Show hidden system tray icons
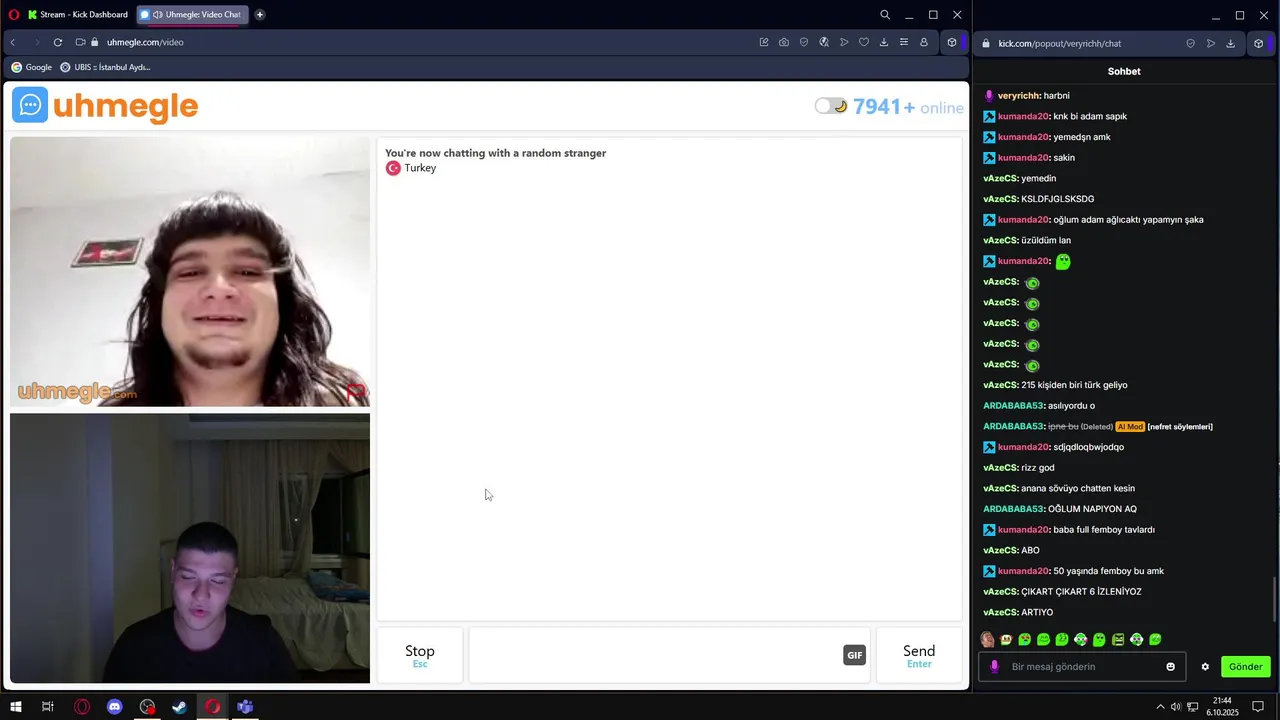Image resolution: width=1280 pixels, height=720 pixels. point(1160,707)
